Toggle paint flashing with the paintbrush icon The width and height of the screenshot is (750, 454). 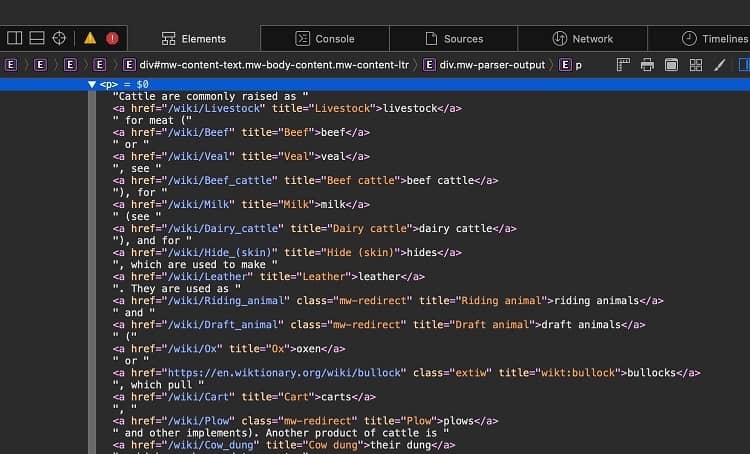point(718,65)
